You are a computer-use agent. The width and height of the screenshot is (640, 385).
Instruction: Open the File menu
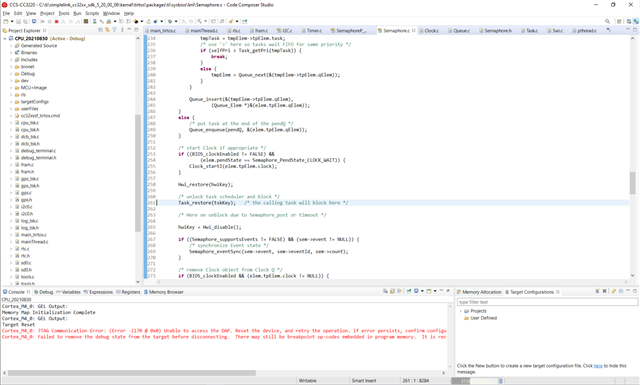(x=6, y=13)
